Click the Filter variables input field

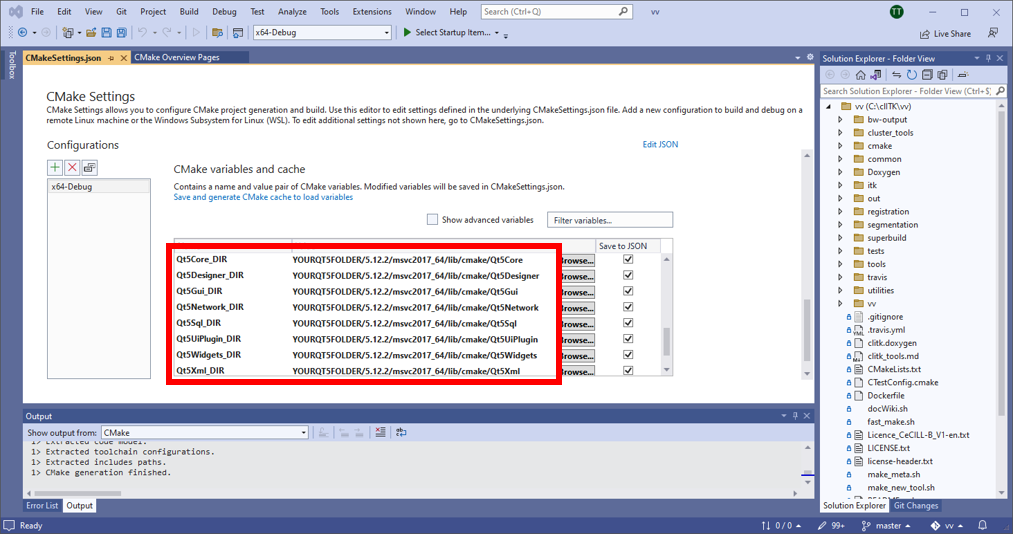(x=610, y=220)
